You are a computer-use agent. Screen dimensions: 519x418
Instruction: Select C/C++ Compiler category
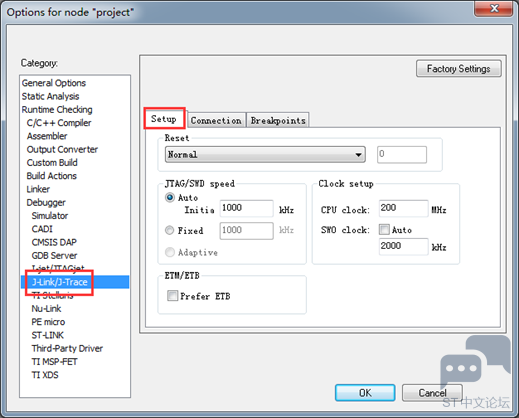59,123
